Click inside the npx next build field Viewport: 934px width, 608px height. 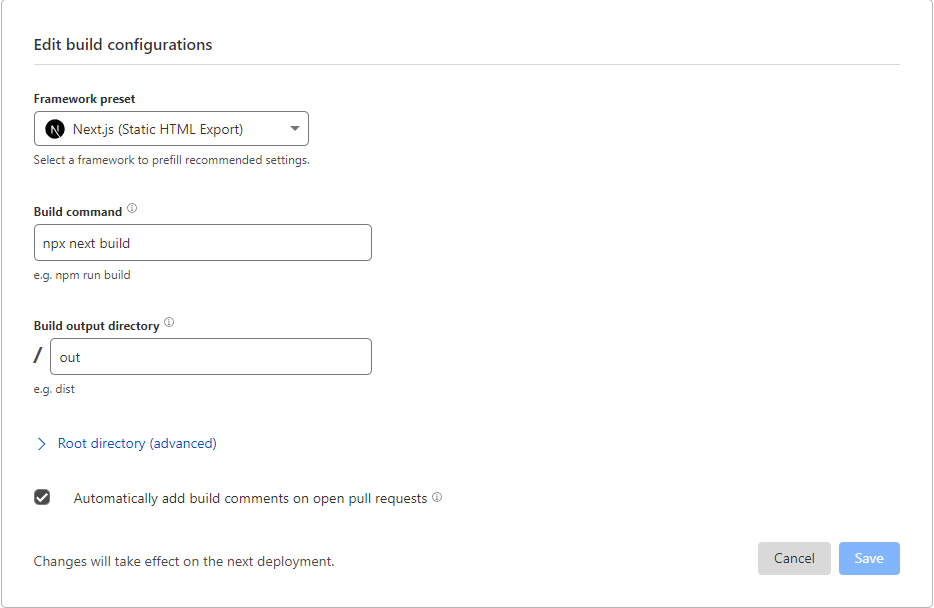[x=202, y=242]
